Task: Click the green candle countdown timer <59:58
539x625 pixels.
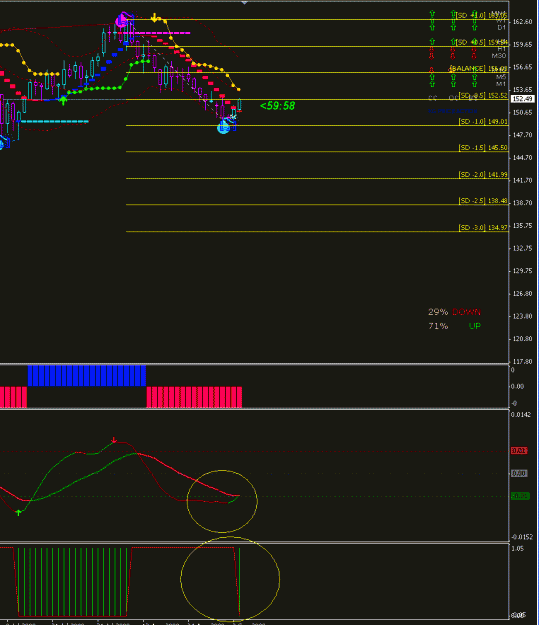Action: (x=277, y=106)
